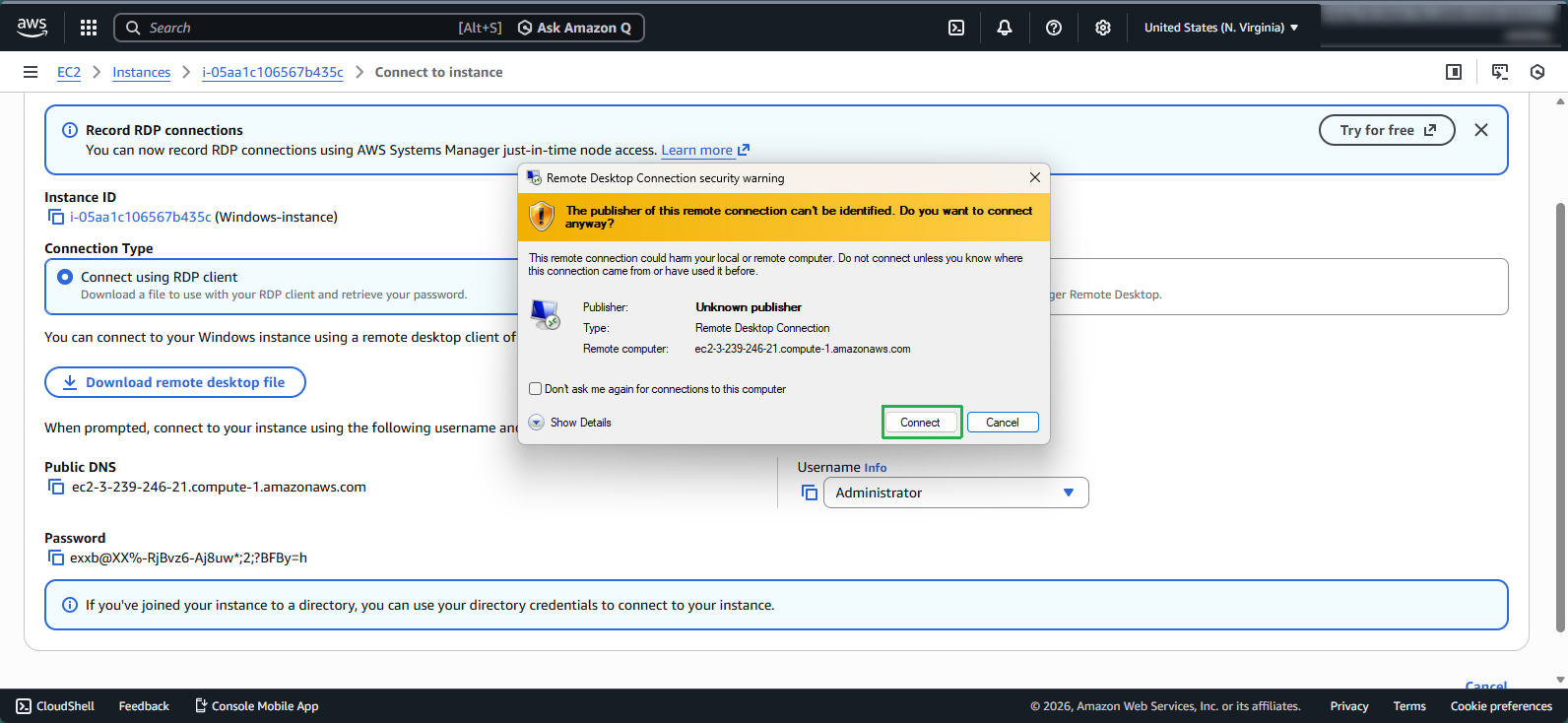Viewport: 1568px width, 723px height.
Task: Open the Learn more link
Action: point(705,150)
